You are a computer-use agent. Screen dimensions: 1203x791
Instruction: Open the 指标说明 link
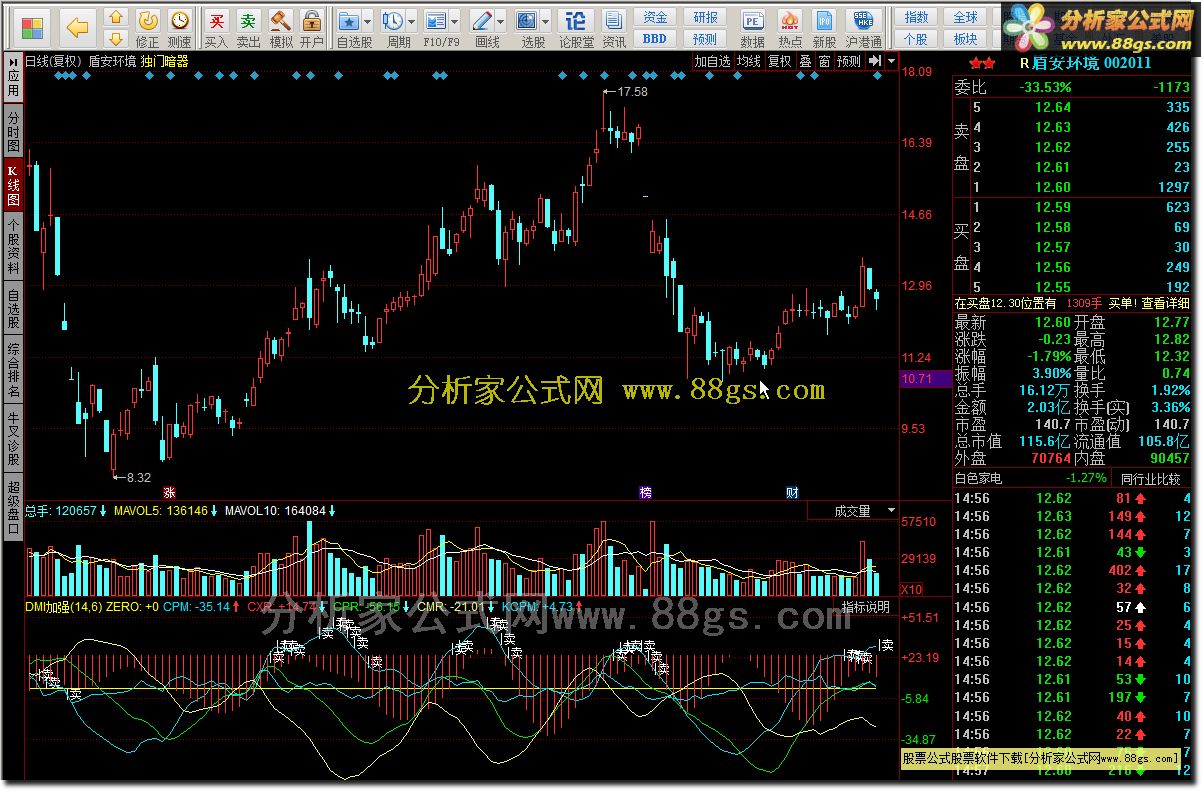pyautogui.click(x=865, y=606)
